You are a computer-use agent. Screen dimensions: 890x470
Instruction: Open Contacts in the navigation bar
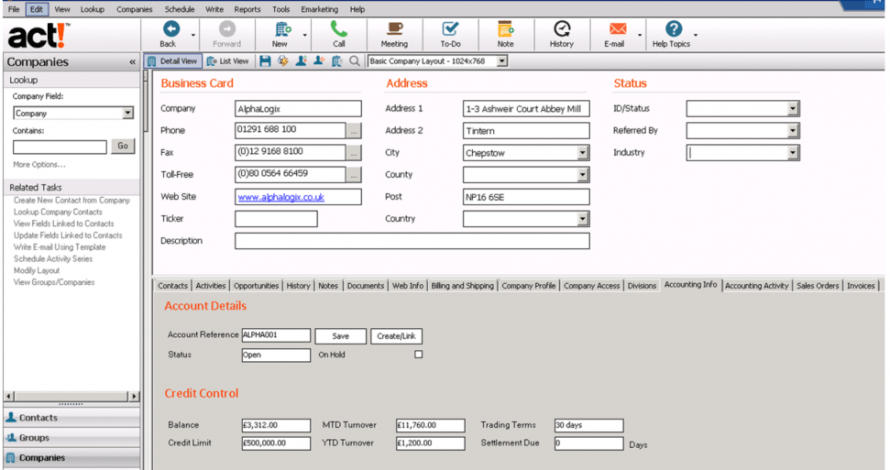(x=72, y=418)
